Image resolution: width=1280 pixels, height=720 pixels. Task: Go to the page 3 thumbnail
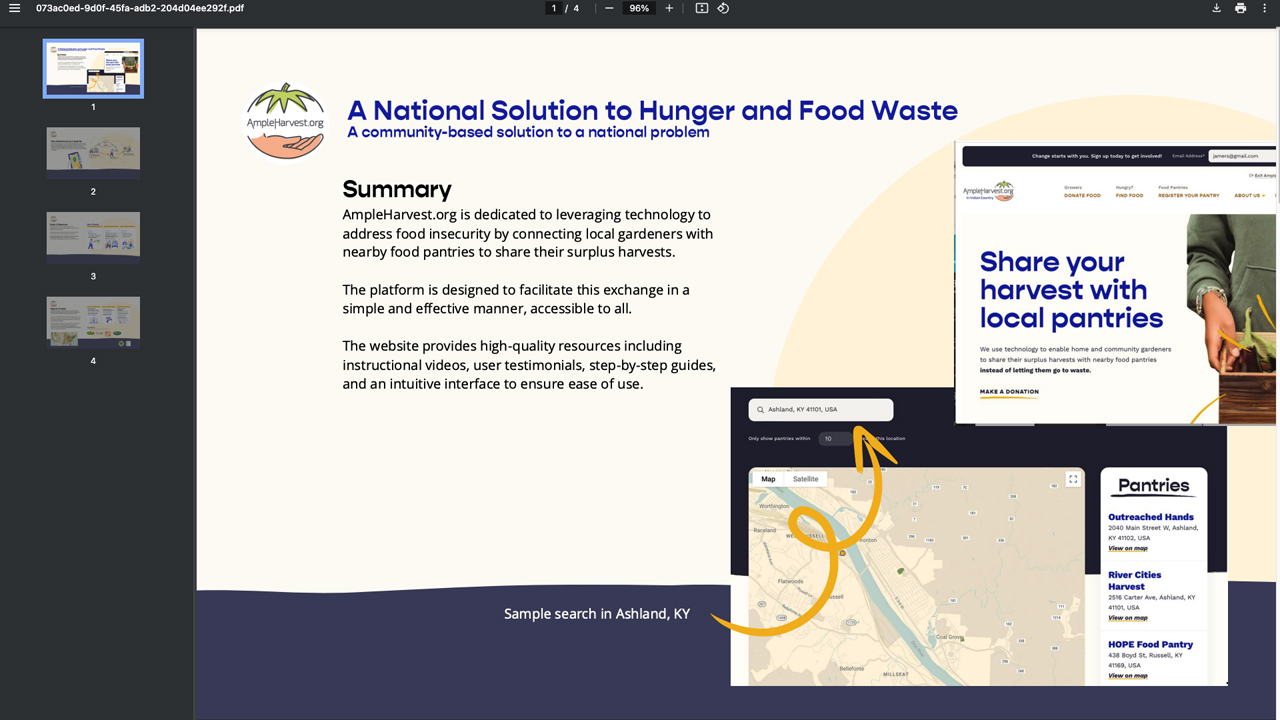point(93,237)
